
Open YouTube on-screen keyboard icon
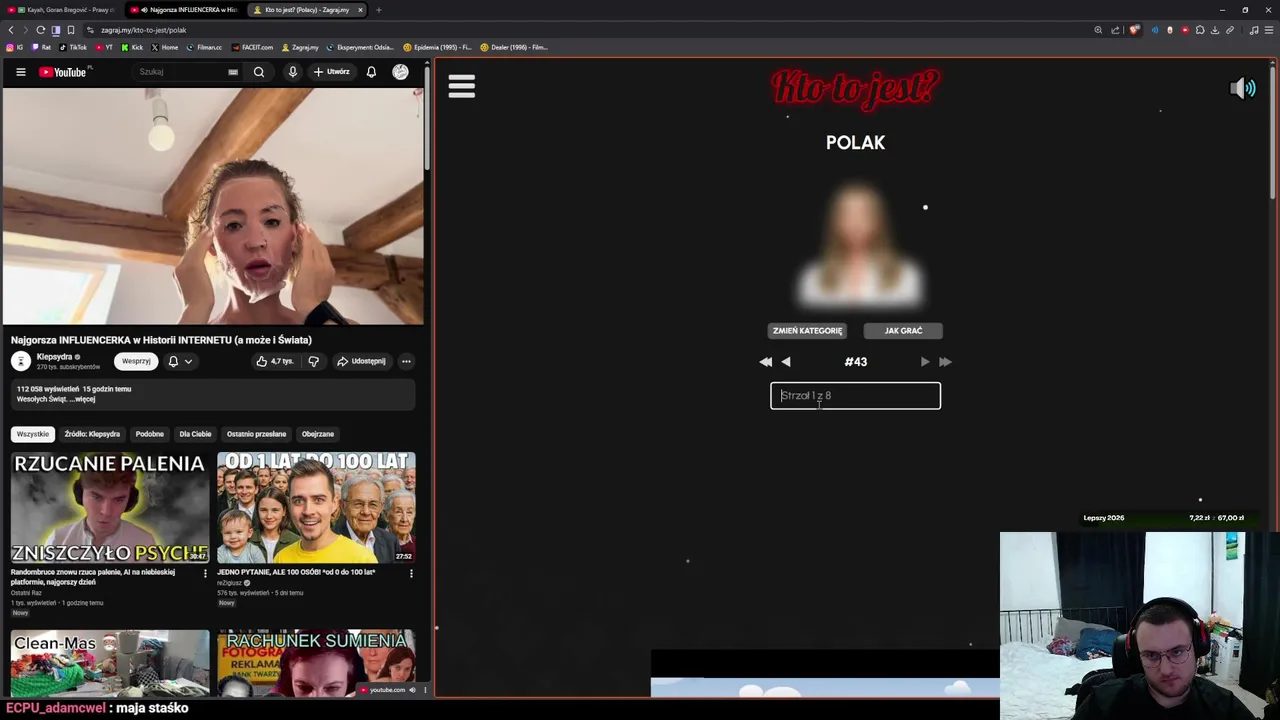[x=233, y=72]
